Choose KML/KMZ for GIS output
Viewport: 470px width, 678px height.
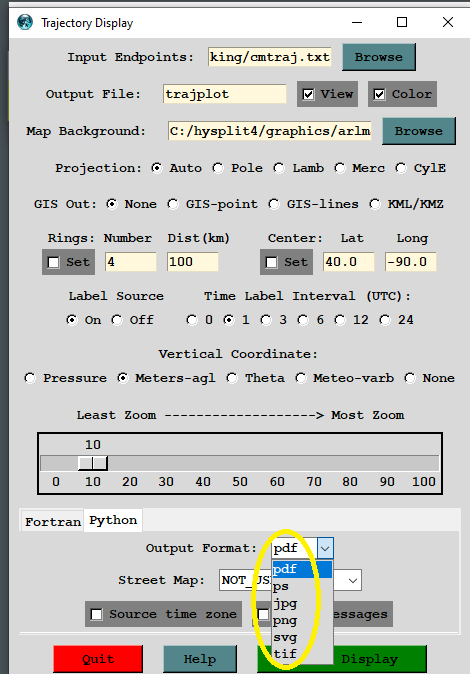(x=374, y=204)
